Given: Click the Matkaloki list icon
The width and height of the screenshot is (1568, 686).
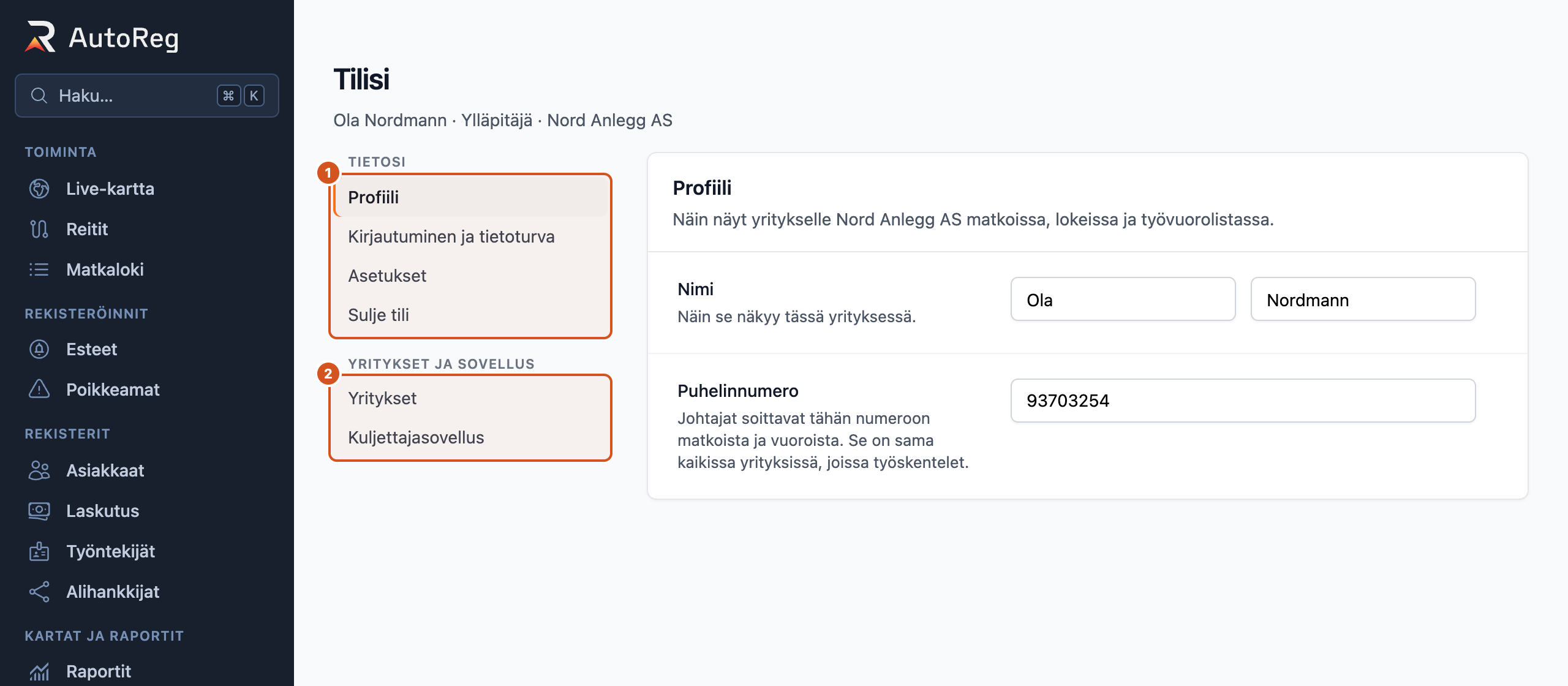Looking at the screenshot, I should point(39,269).
